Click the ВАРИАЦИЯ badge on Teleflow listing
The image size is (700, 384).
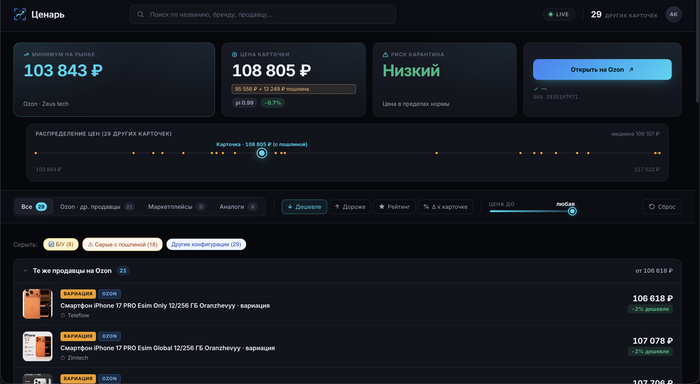tap(78, 294)
